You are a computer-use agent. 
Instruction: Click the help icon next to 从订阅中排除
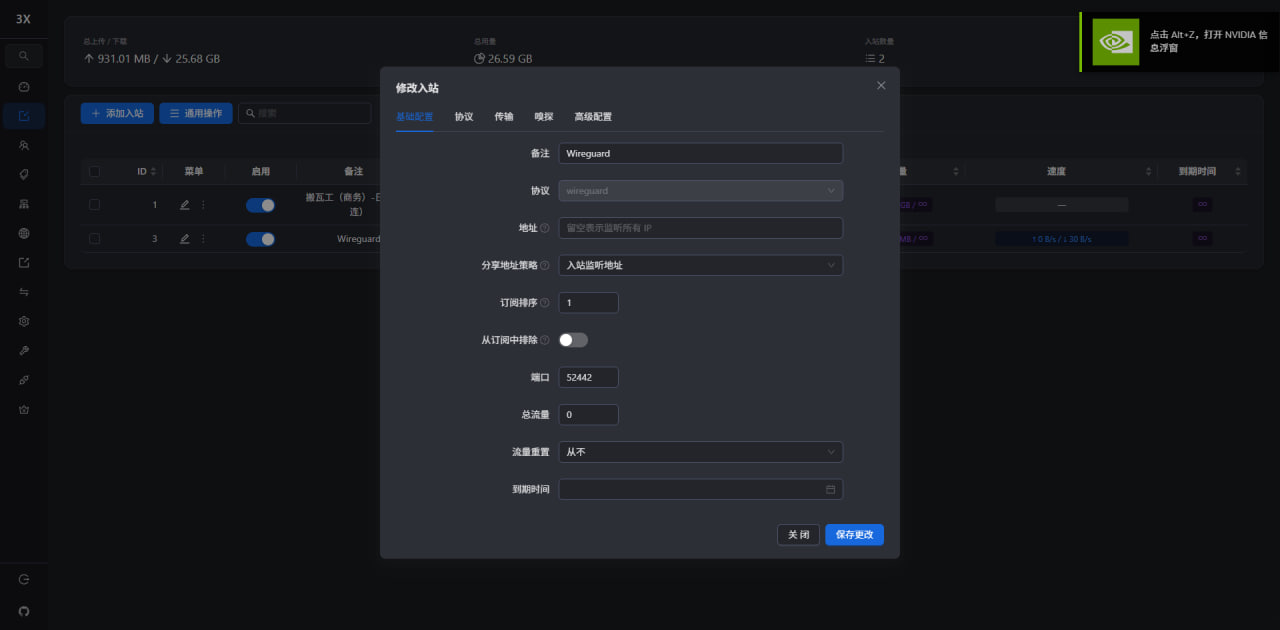click(x=545, y=340)
